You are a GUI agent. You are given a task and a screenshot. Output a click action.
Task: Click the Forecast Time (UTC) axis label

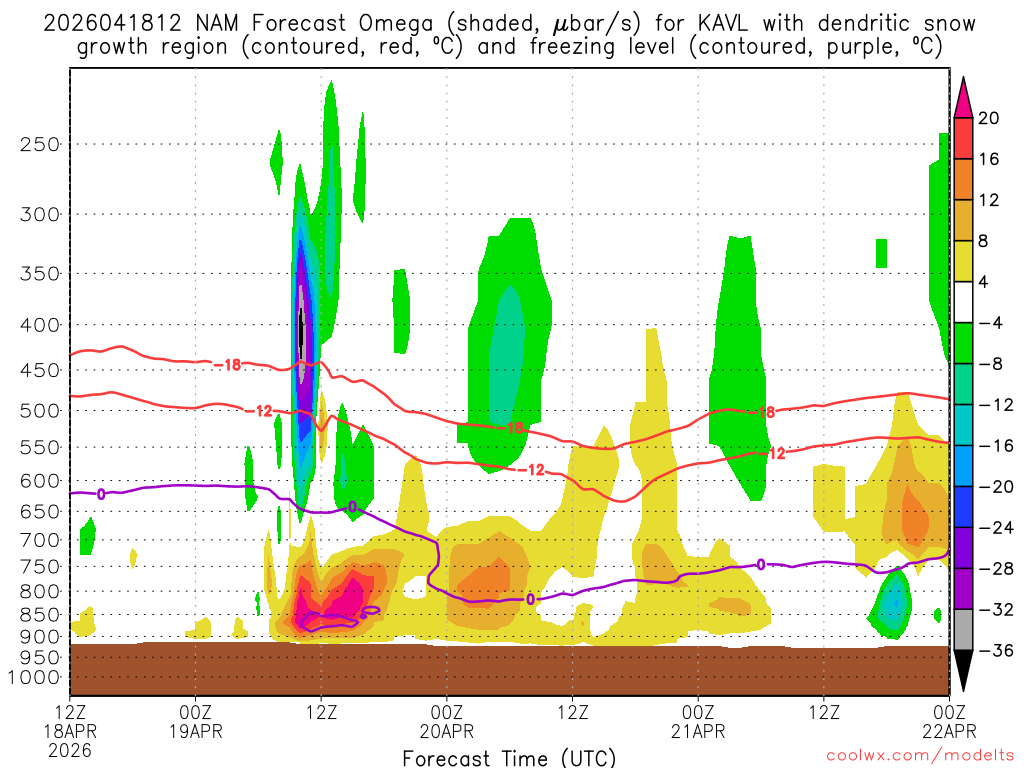pos(509,758)
